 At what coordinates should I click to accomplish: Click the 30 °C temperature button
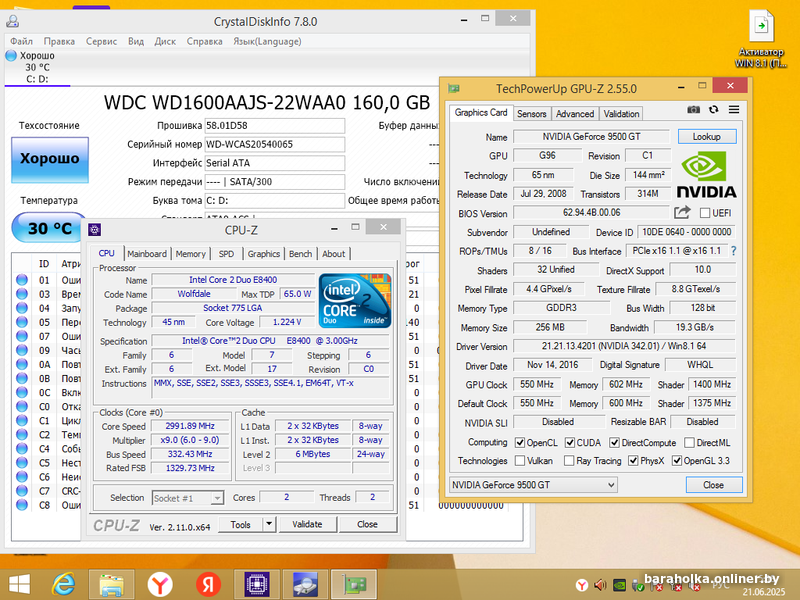pos(49,228)
